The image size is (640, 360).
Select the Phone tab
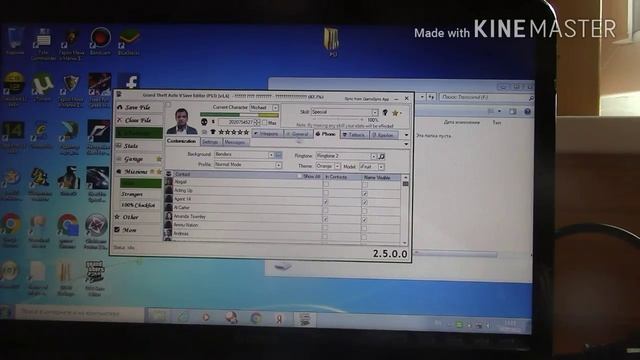[326, 134]
